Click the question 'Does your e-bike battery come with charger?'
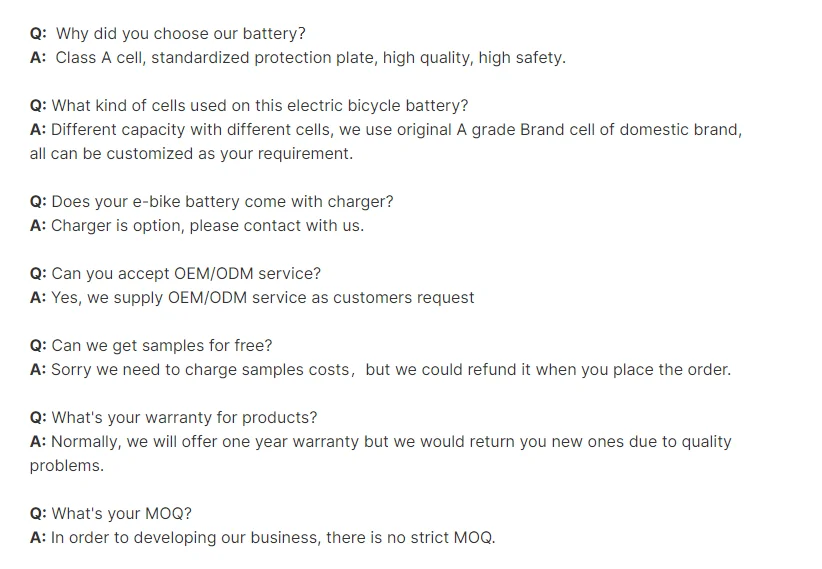The height and width of the screenshot is (569, 822). [x=222, y=202]
